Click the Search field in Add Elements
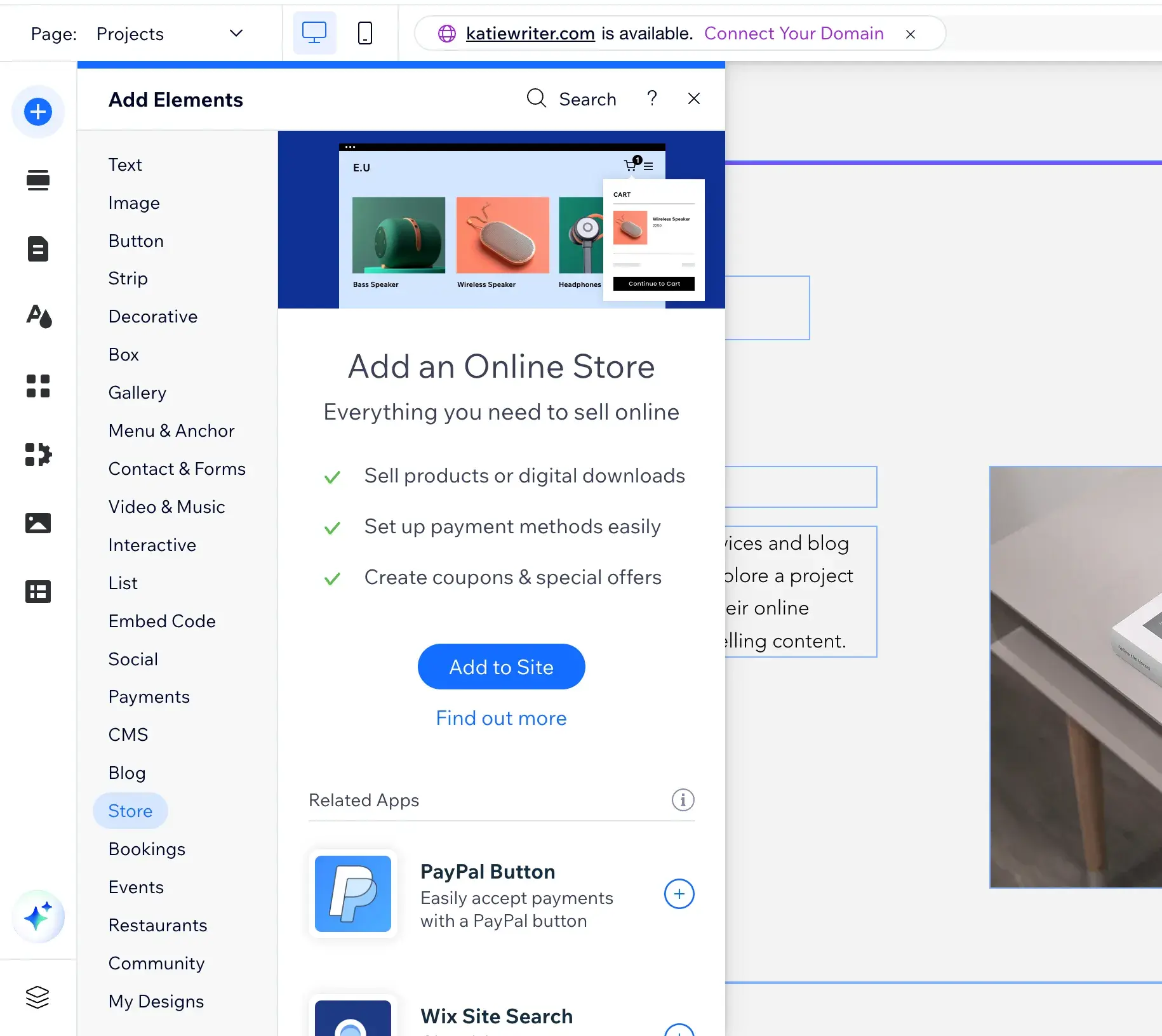 pos(572,99)
